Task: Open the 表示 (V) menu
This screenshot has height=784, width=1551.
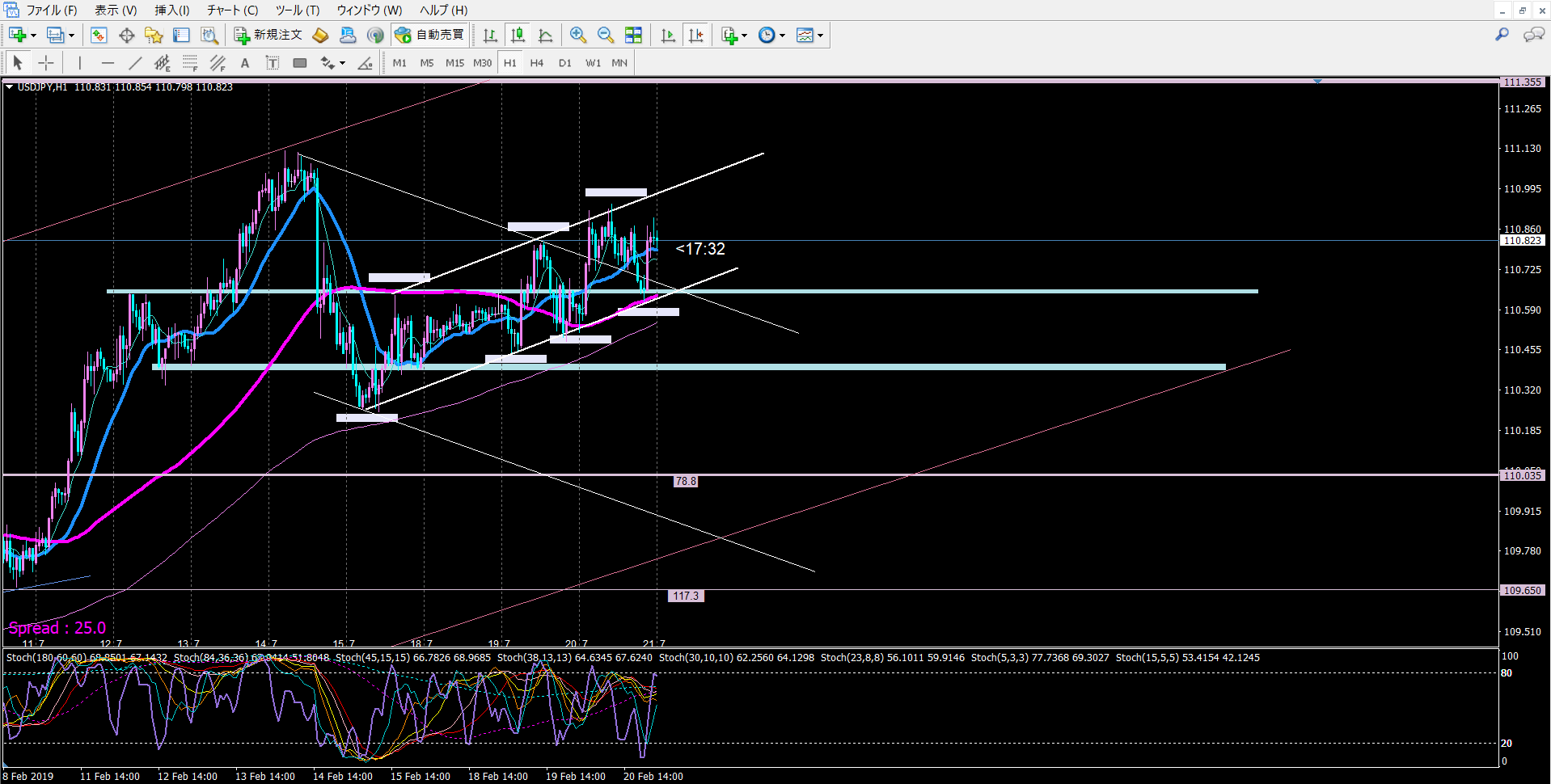Action: point(116,11)
